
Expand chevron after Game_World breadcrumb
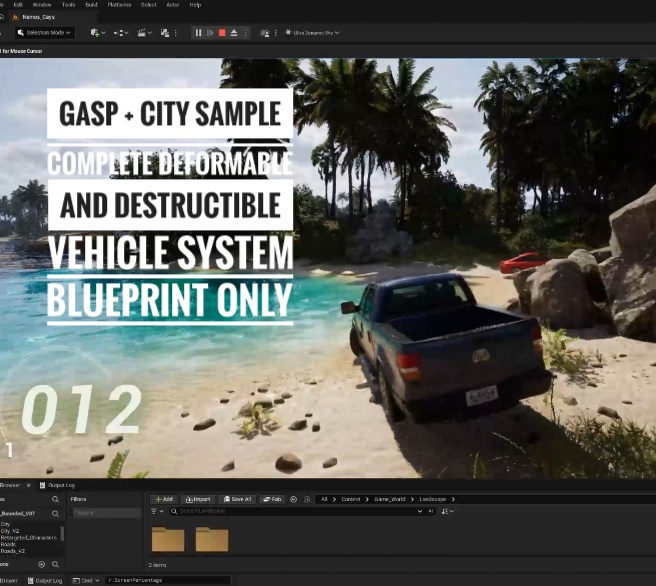(x=412, y=499)
